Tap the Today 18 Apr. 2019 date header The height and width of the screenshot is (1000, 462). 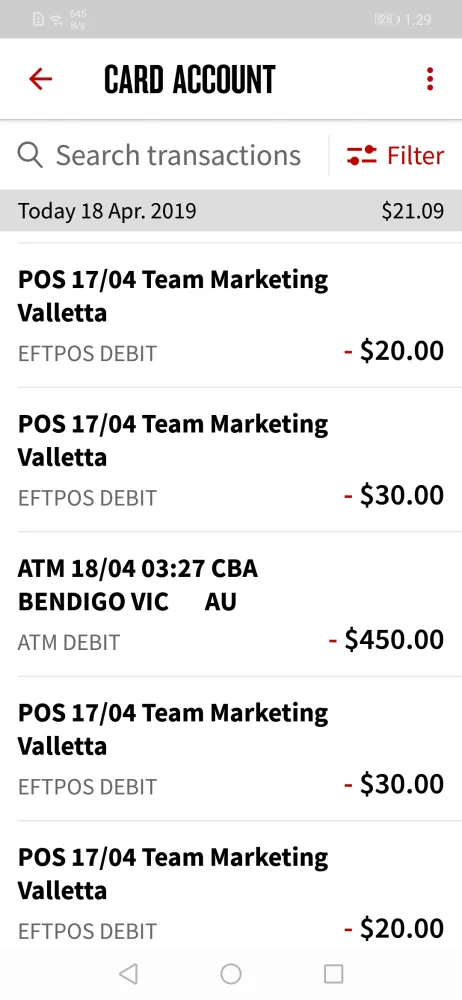[107, 210]
